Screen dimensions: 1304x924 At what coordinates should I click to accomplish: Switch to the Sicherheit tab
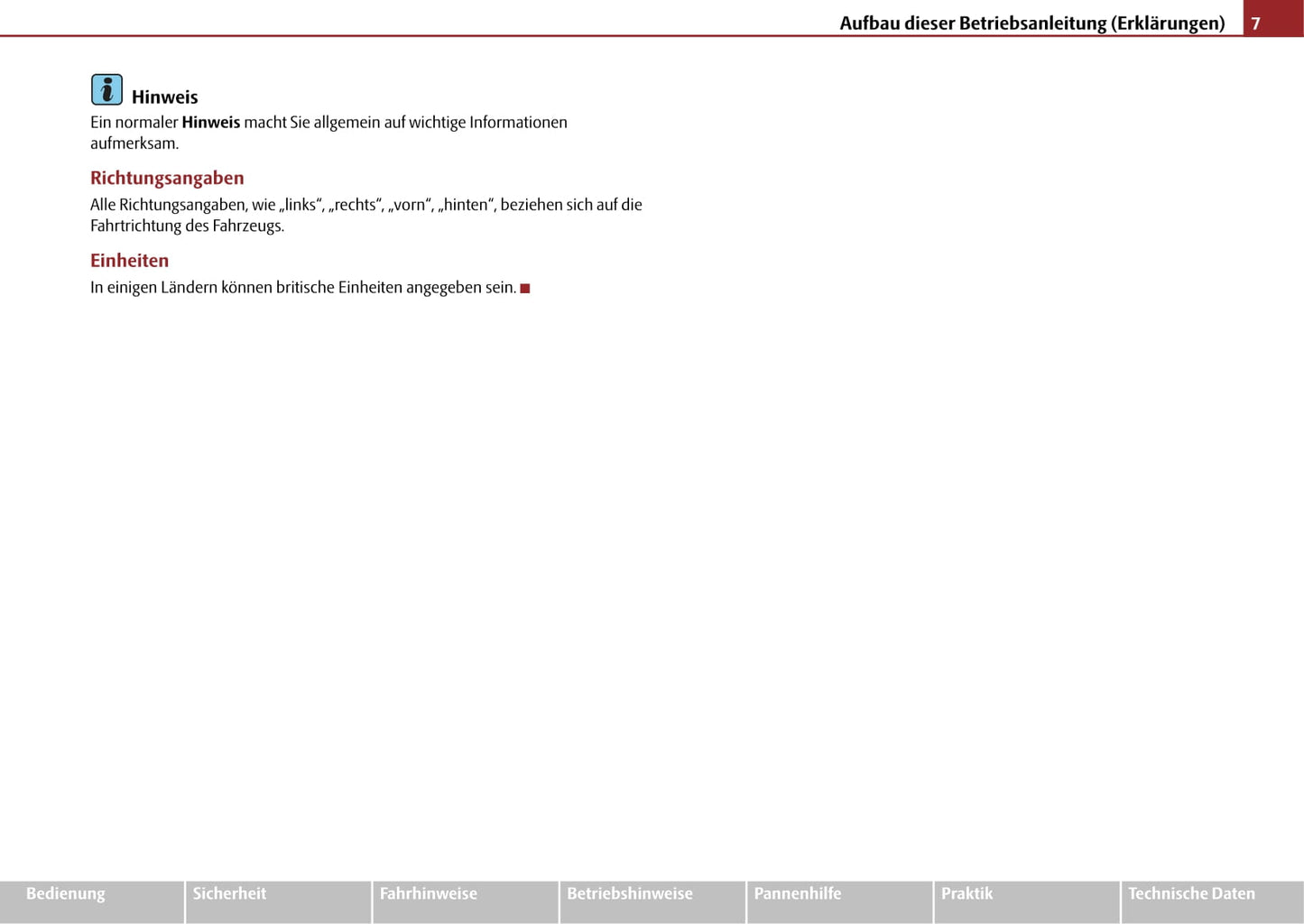point(229,893)
